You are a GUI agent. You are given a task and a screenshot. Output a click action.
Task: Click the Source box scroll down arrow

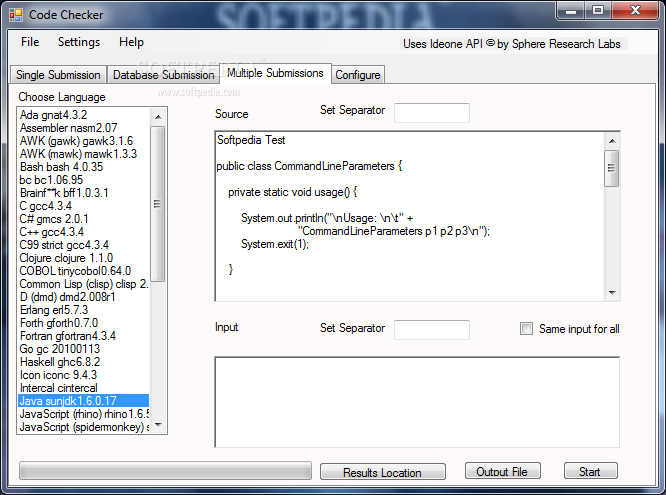point(612,292)
